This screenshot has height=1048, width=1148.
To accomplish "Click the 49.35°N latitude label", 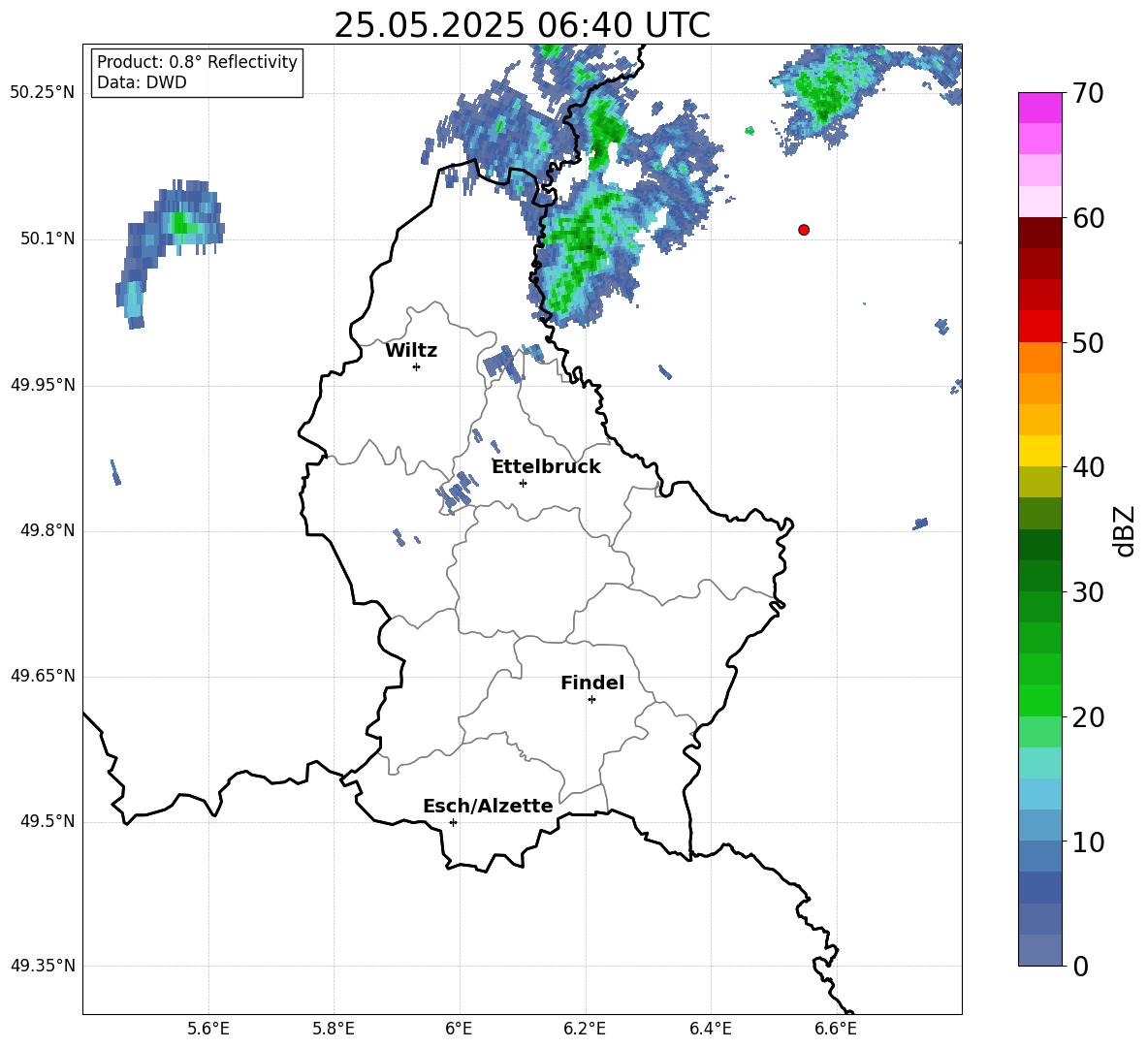I will coord(44,966).
